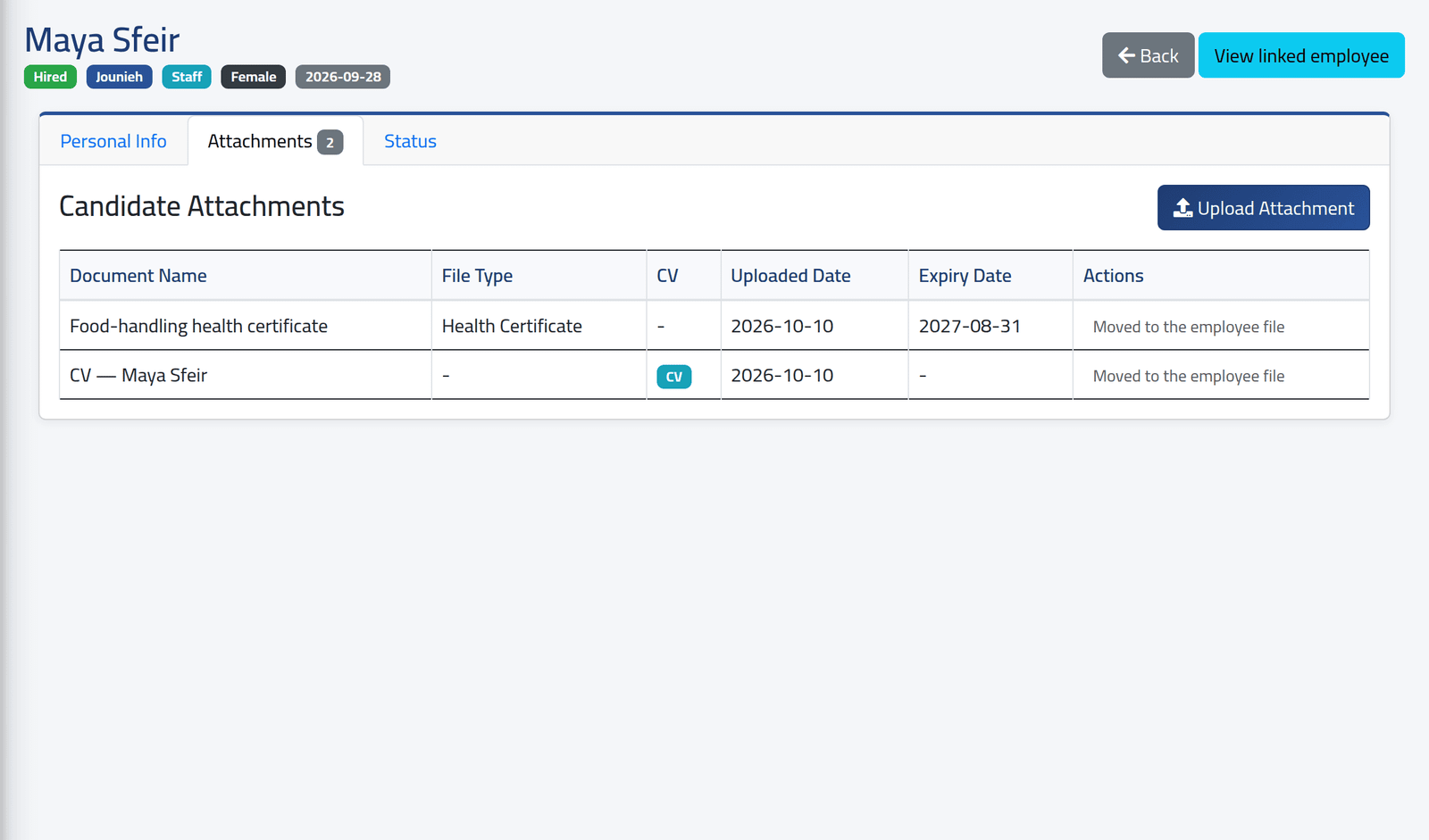Select the Attachments tab

[x=275, y=141]
